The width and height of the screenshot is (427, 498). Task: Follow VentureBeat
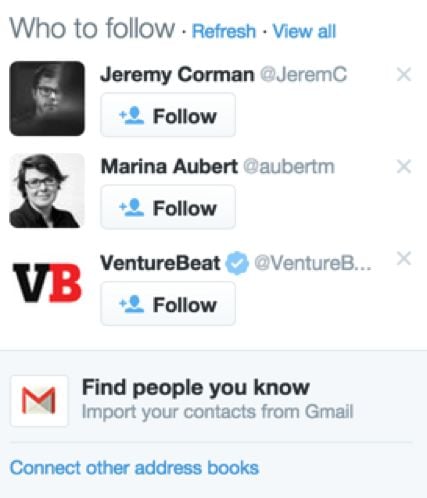pos(168,303)
